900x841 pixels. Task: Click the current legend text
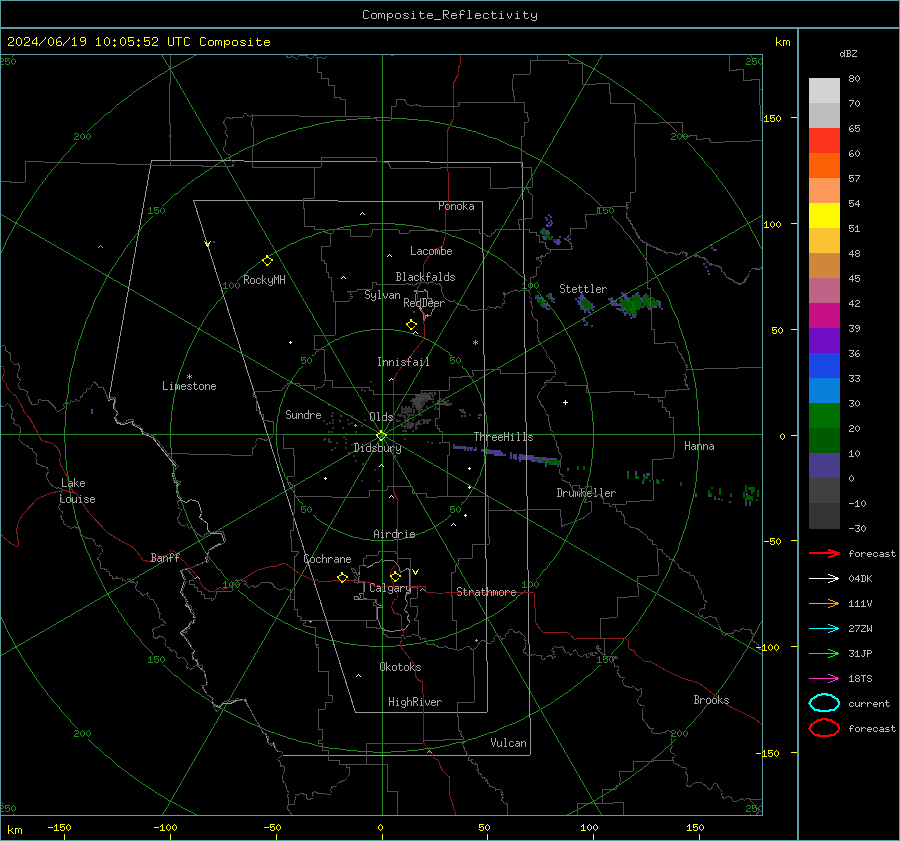(x=869, y=704)
